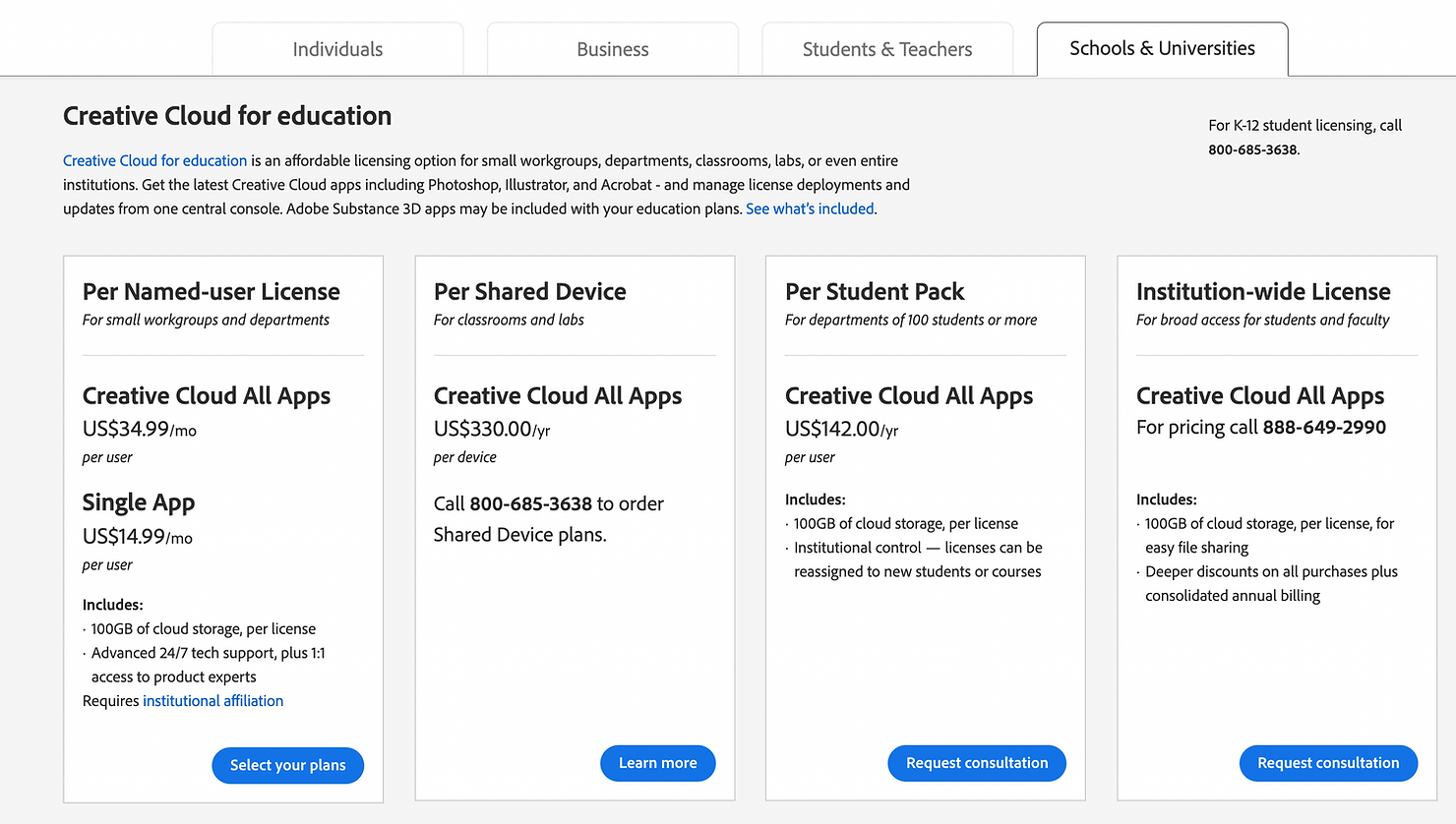The height and width of the screenshot is (824, 1456).
Task: Request consultation for Institution-wide License
Action: (1327, 763)
